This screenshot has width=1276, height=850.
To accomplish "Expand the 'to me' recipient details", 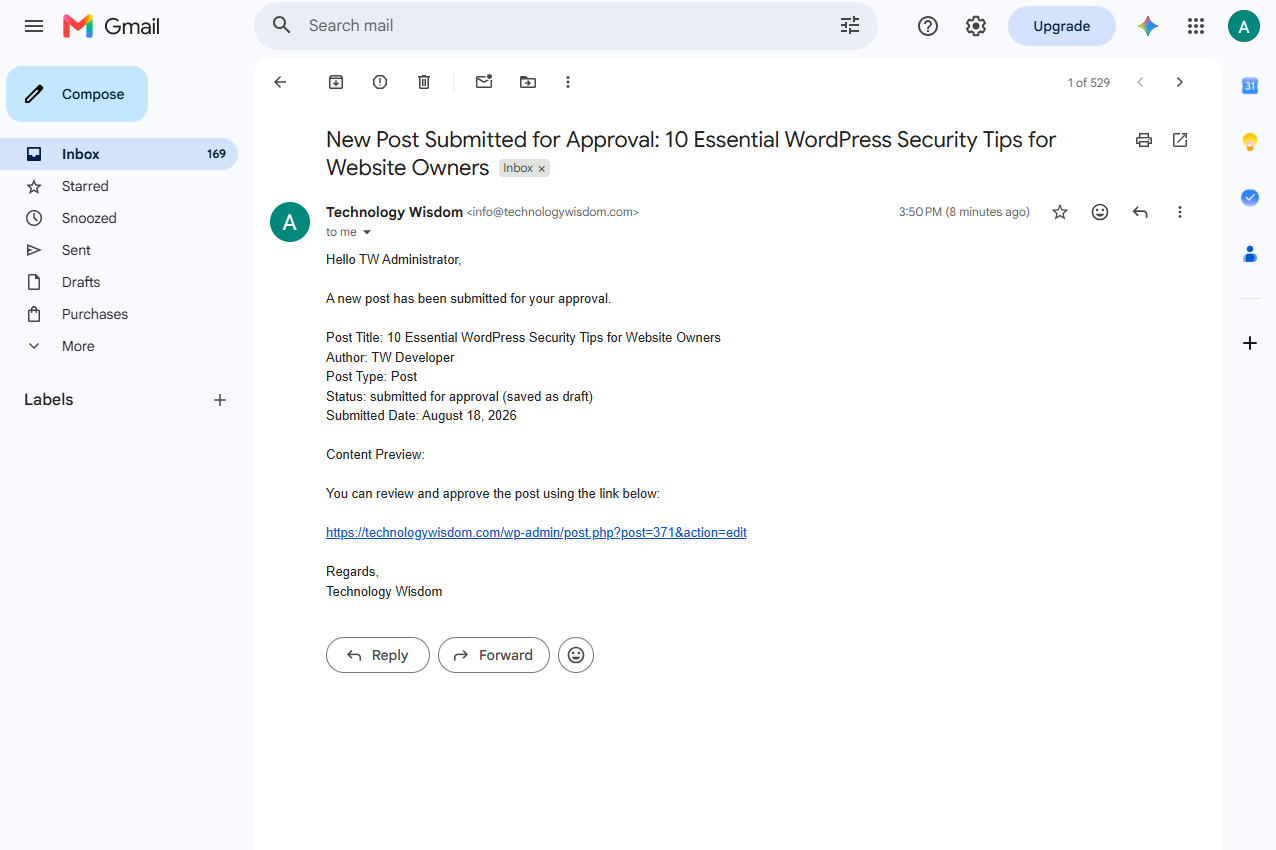I will coord(367,232).
